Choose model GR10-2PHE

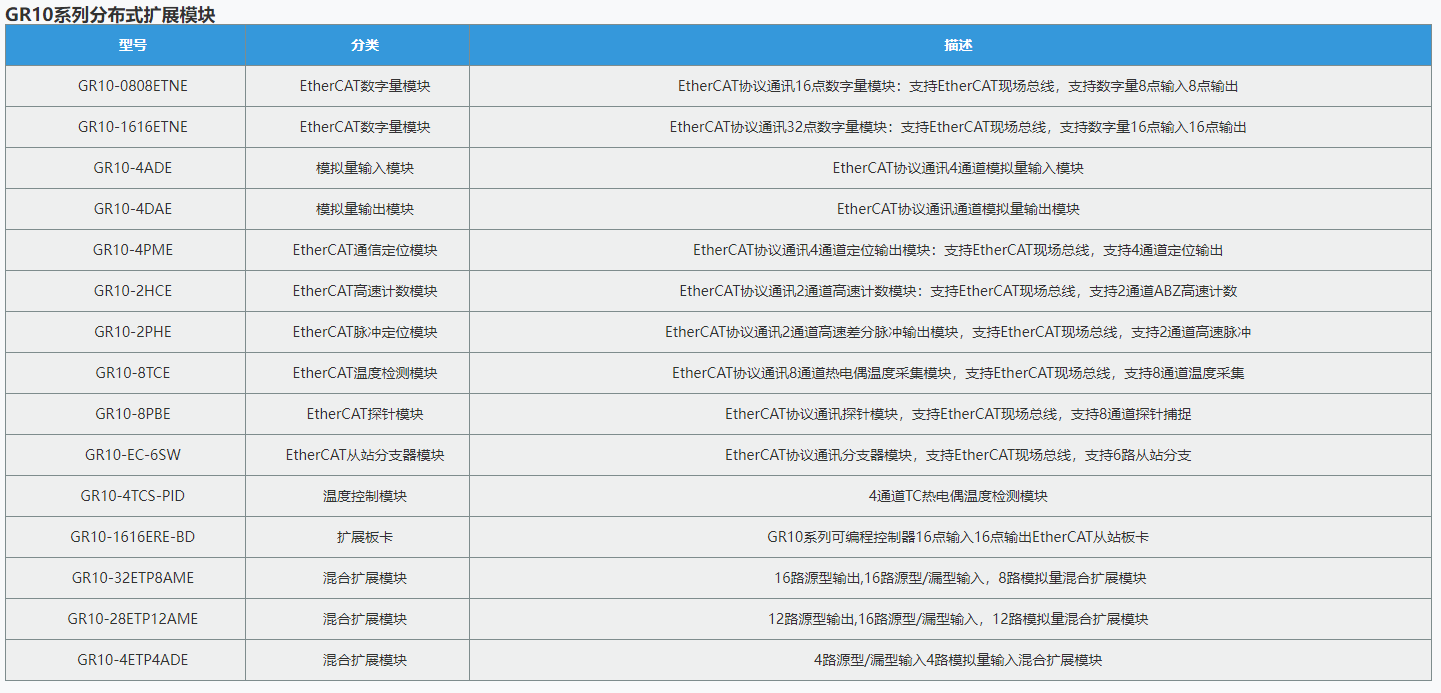pos(132,332)
